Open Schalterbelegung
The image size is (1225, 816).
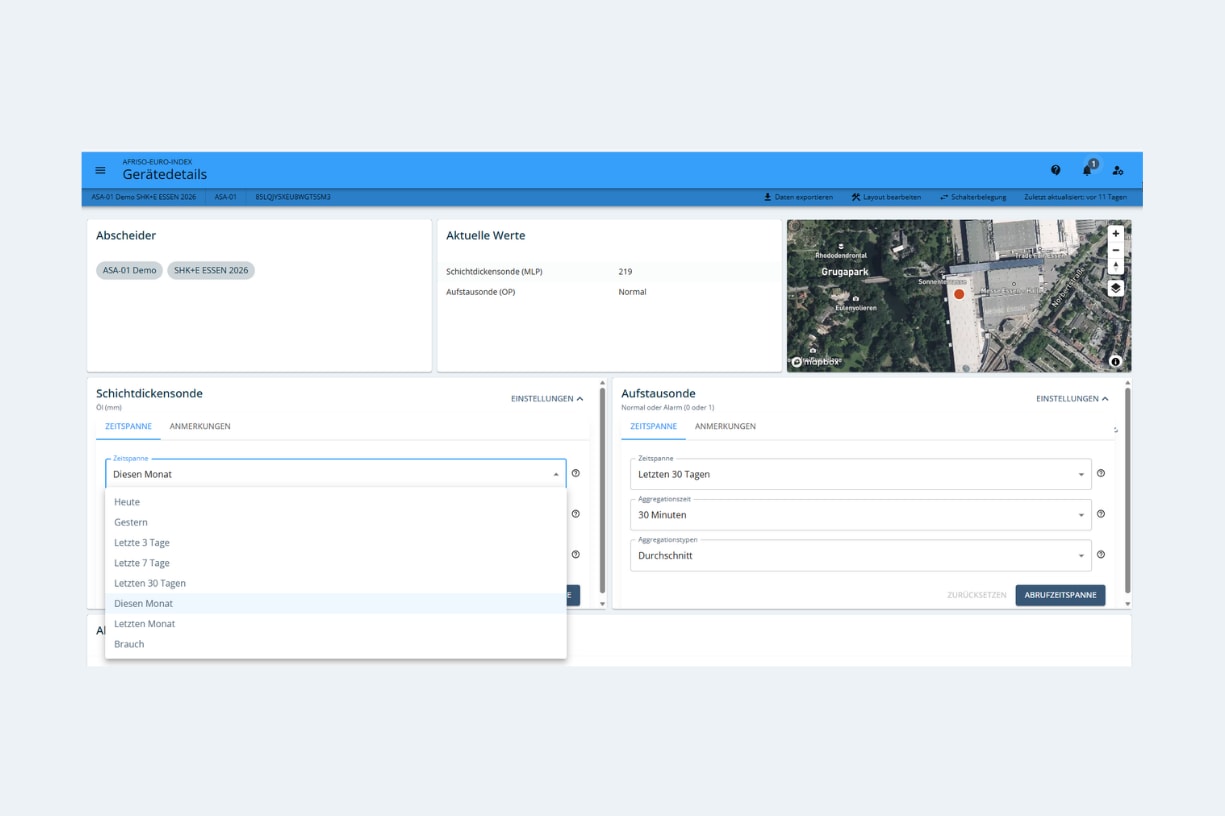click(x=973, y=197)
